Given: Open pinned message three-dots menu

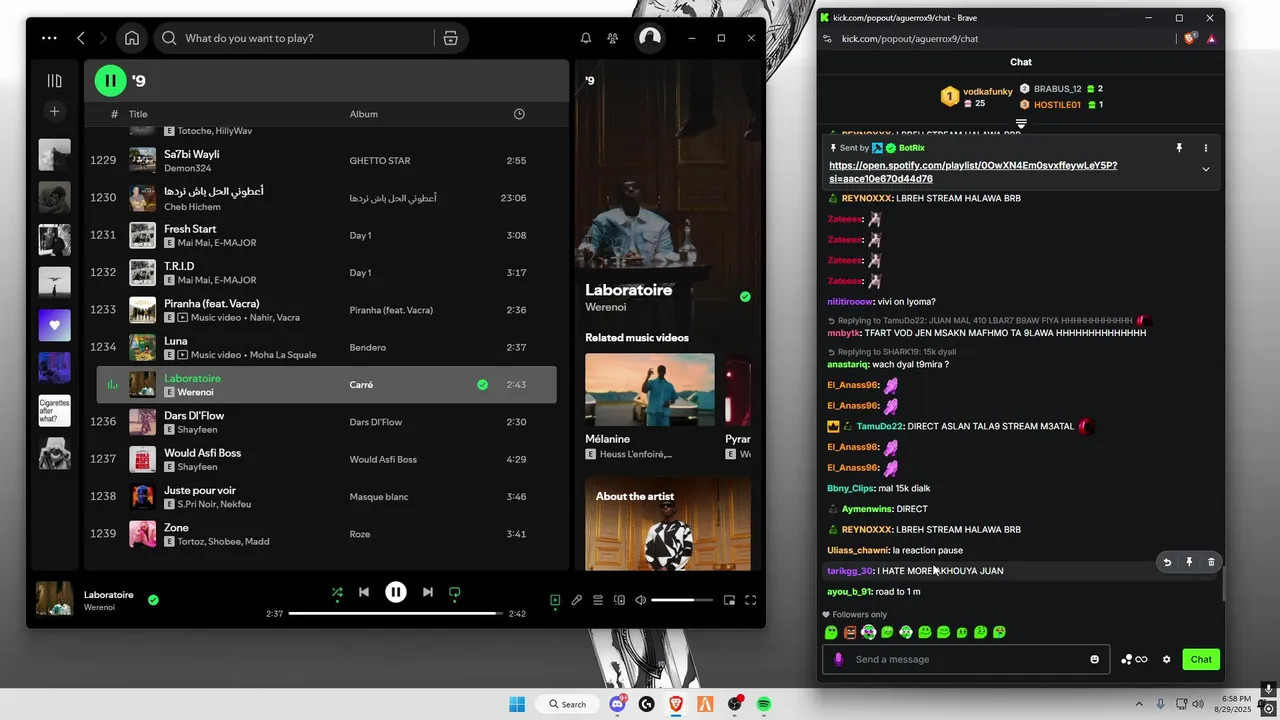Looking at the screenshot, I should pos(1206,148).
